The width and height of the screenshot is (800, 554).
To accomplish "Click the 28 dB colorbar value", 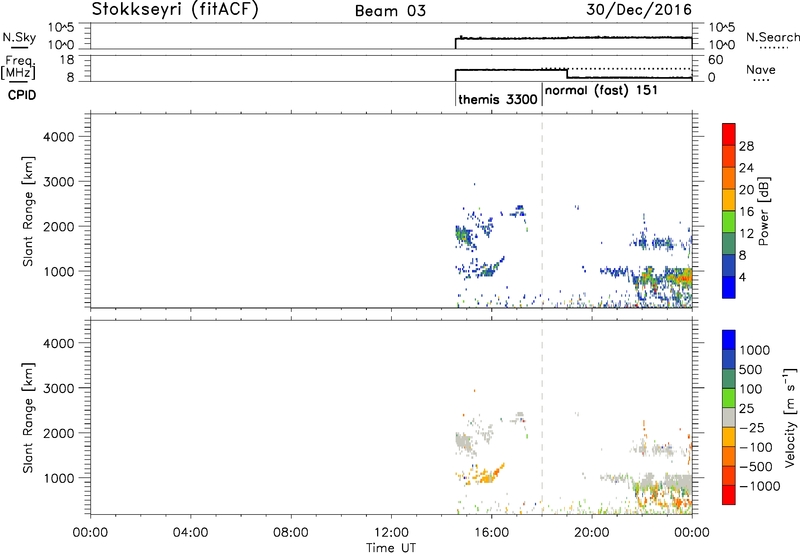I will (746, 146).
